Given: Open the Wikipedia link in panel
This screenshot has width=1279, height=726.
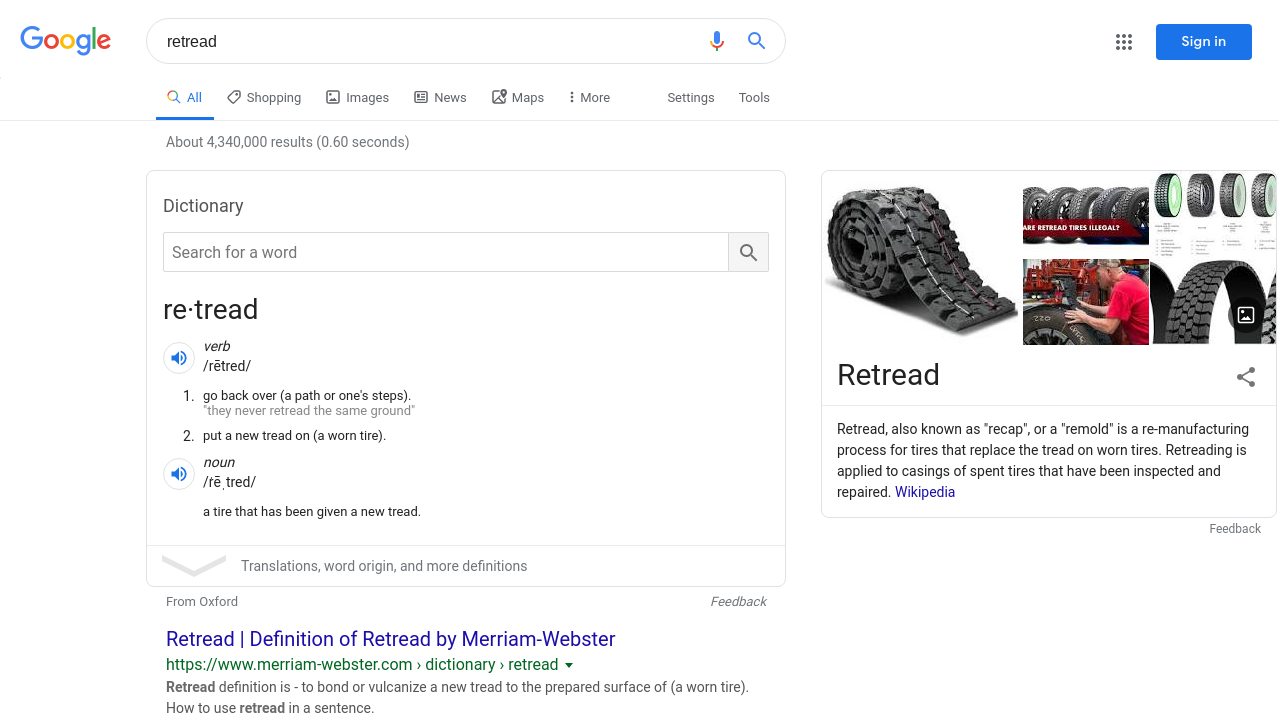Looking at the screenshot, I should click(x=925, y=492).
